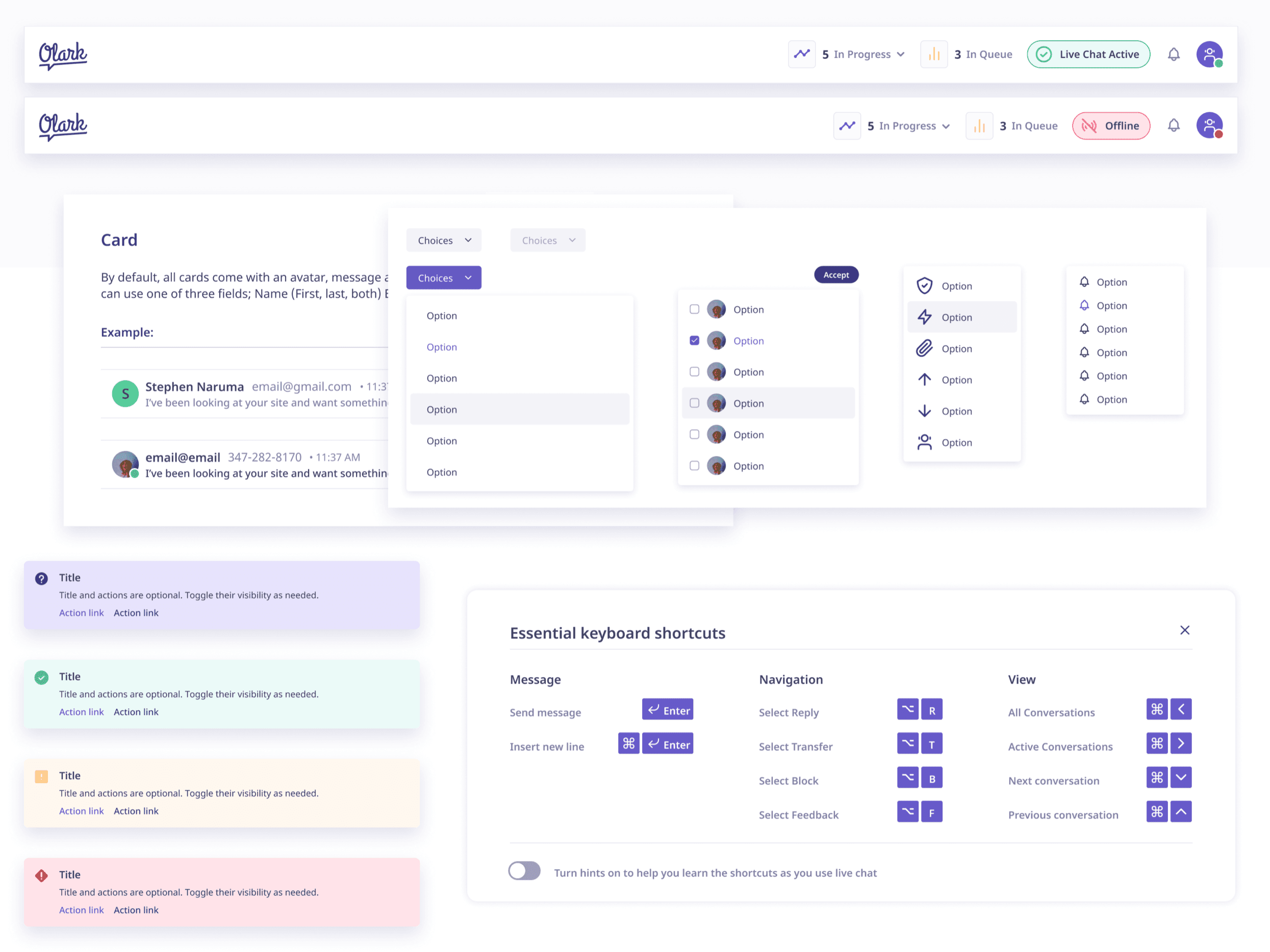Select the shield icon Option

[962, 286]
